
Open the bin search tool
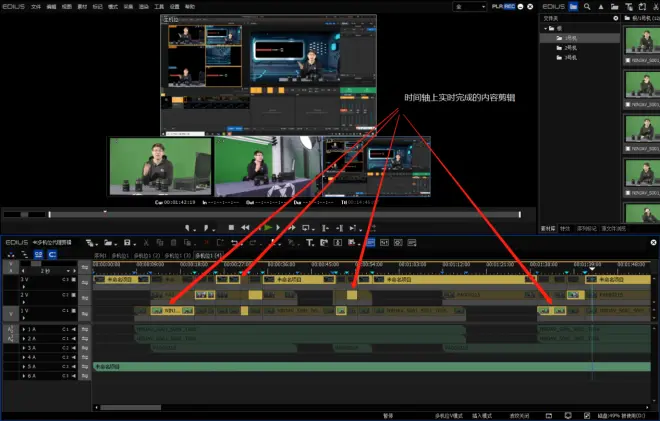click(x=587, y=6)
